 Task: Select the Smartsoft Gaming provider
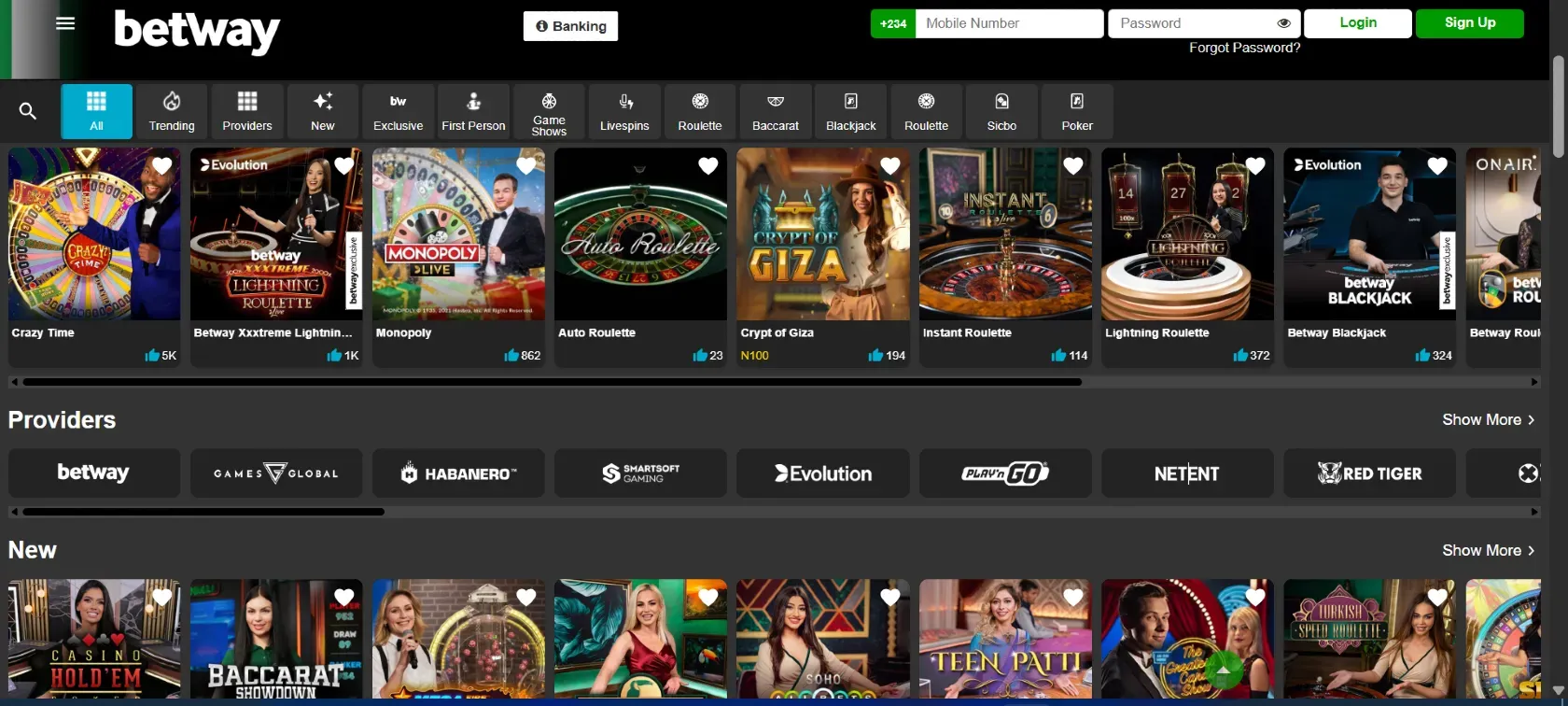[x=640, y=473]
